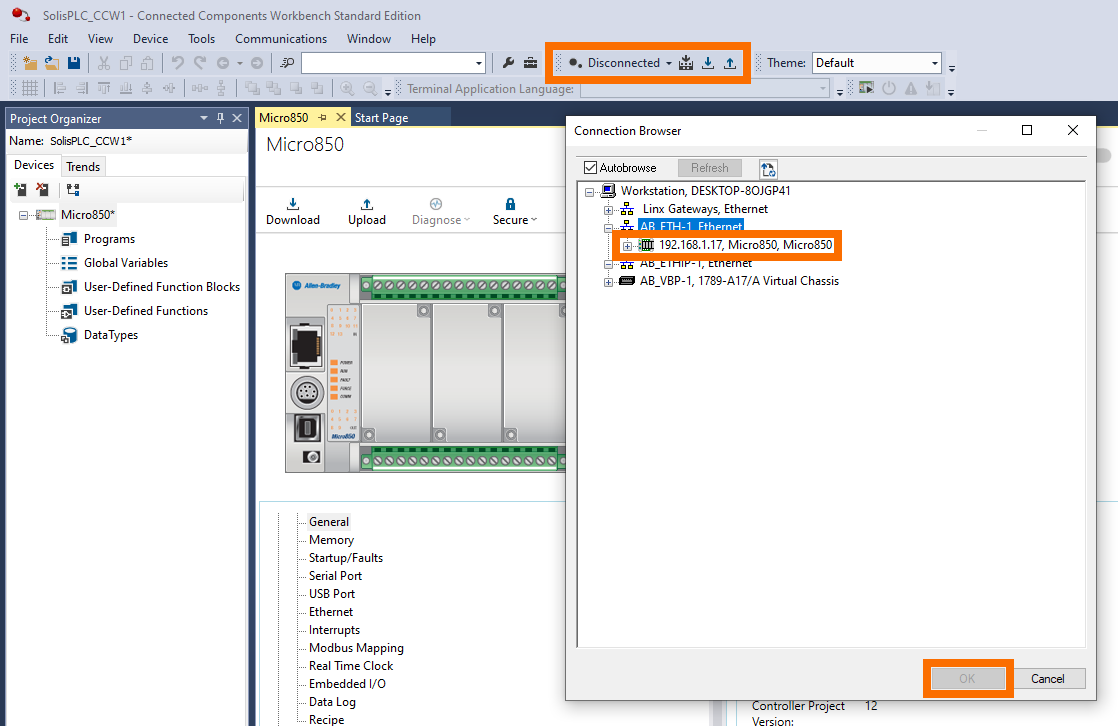This screenshot has height=726, width=1118.
Task: Select User-Defined Function Blocks node
Action: [x=162, y=287]
